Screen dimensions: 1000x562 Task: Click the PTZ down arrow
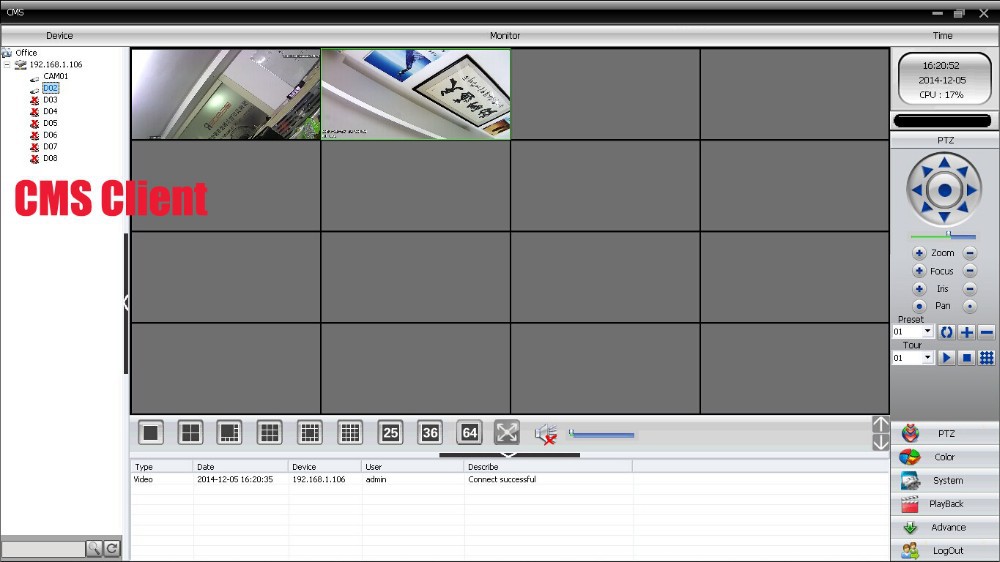click(x=945, y=218)
